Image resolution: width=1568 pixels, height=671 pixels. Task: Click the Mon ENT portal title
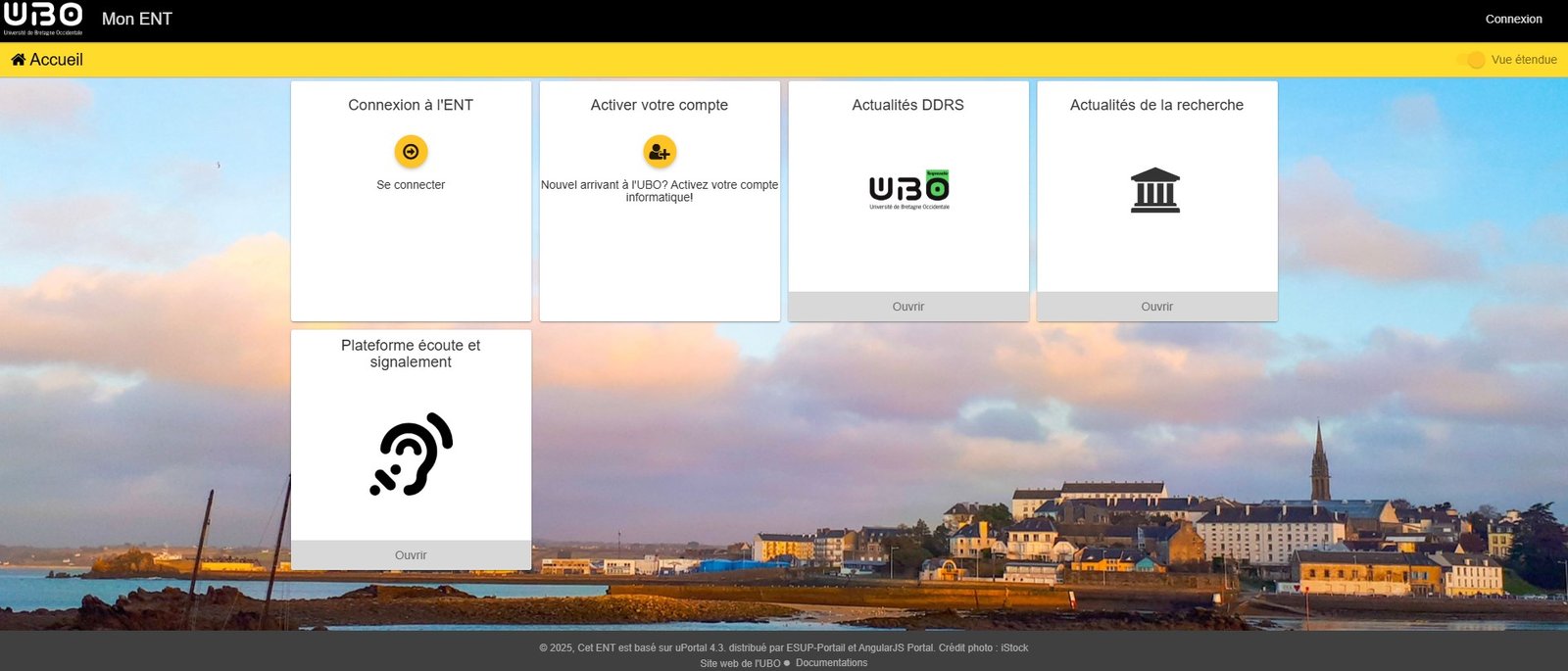point(137,19)
